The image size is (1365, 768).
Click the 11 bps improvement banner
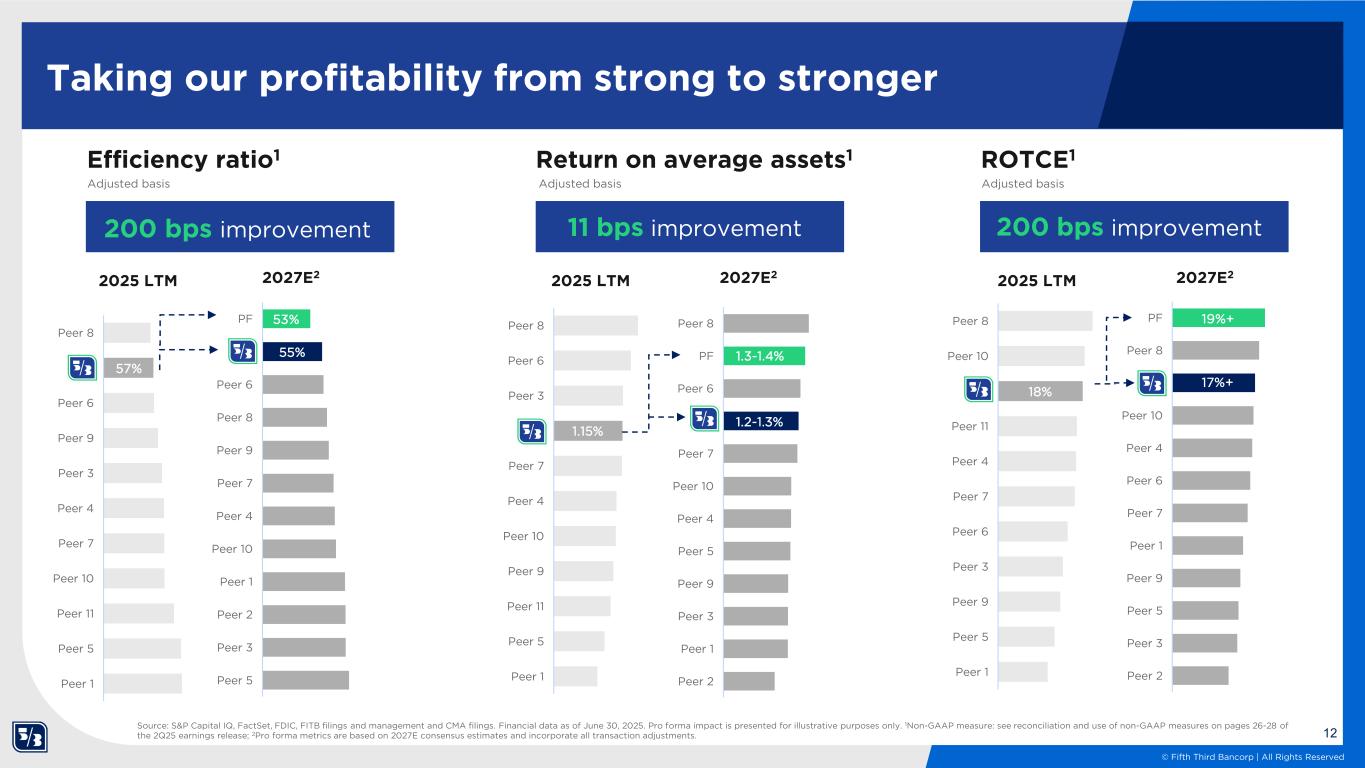(x=689, y=228)
